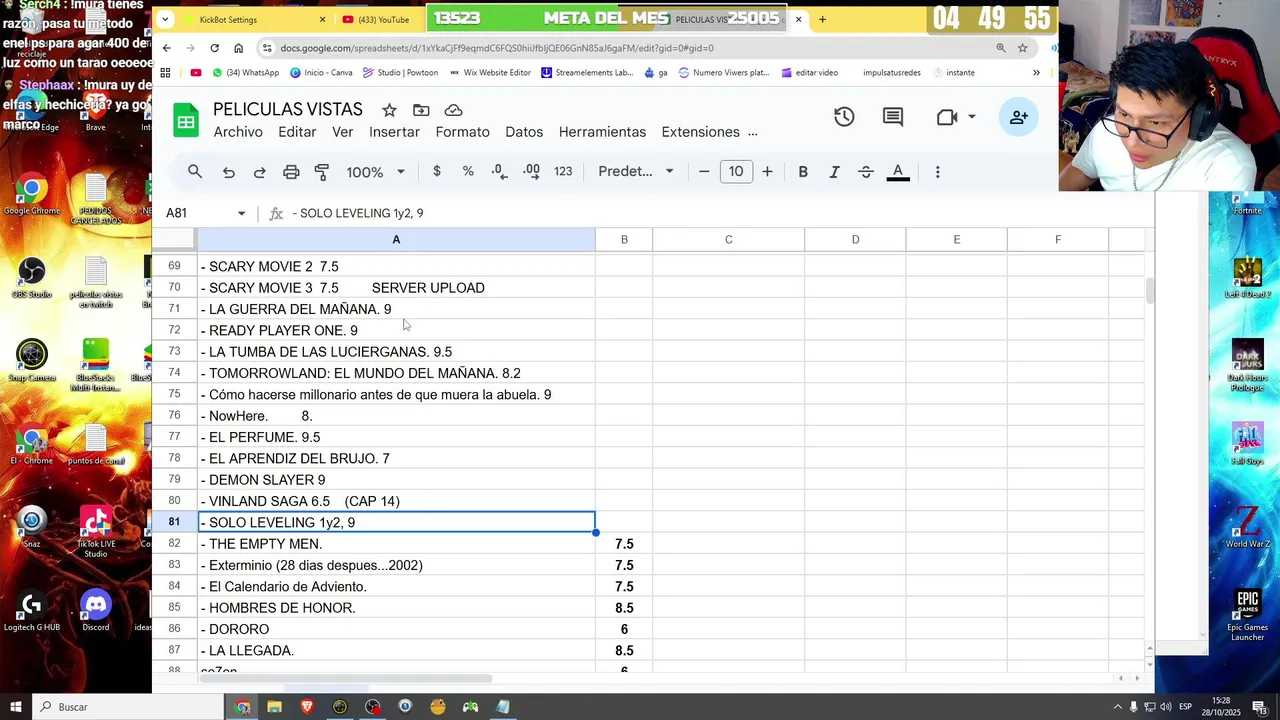The width and height of the screenshot is (1280, 720).
Task: Open the Datos menu
Action: click(x=524, y=132)
